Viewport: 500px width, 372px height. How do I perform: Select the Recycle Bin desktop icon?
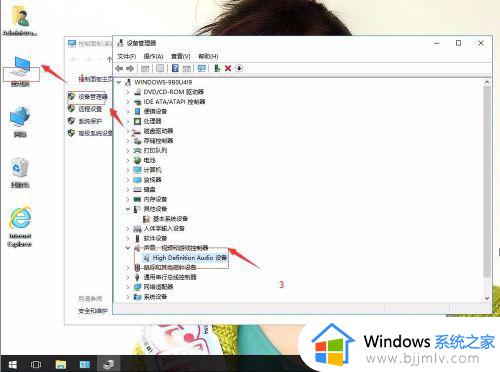[20, 172]
